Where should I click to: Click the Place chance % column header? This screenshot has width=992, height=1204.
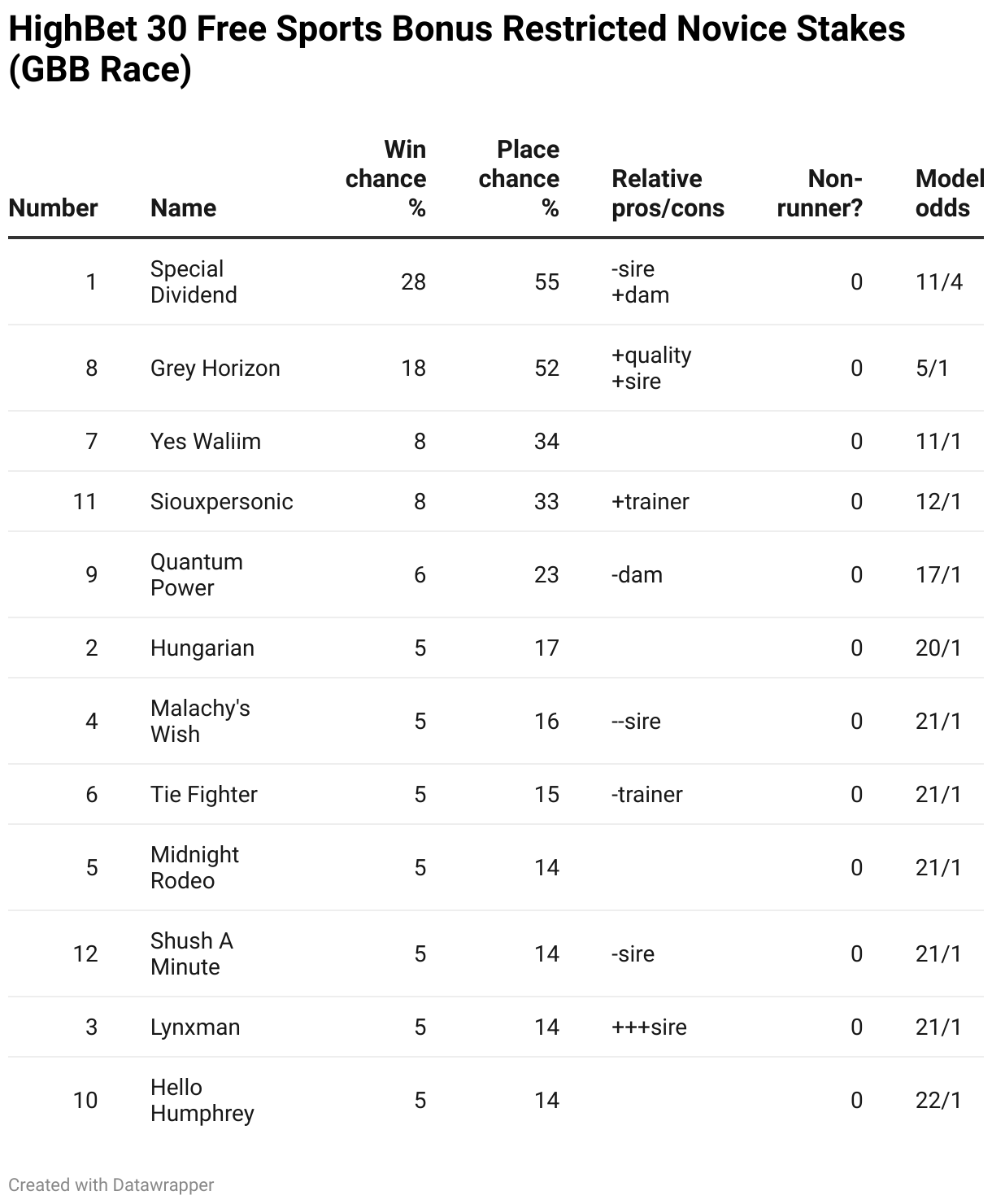point(519,178)
